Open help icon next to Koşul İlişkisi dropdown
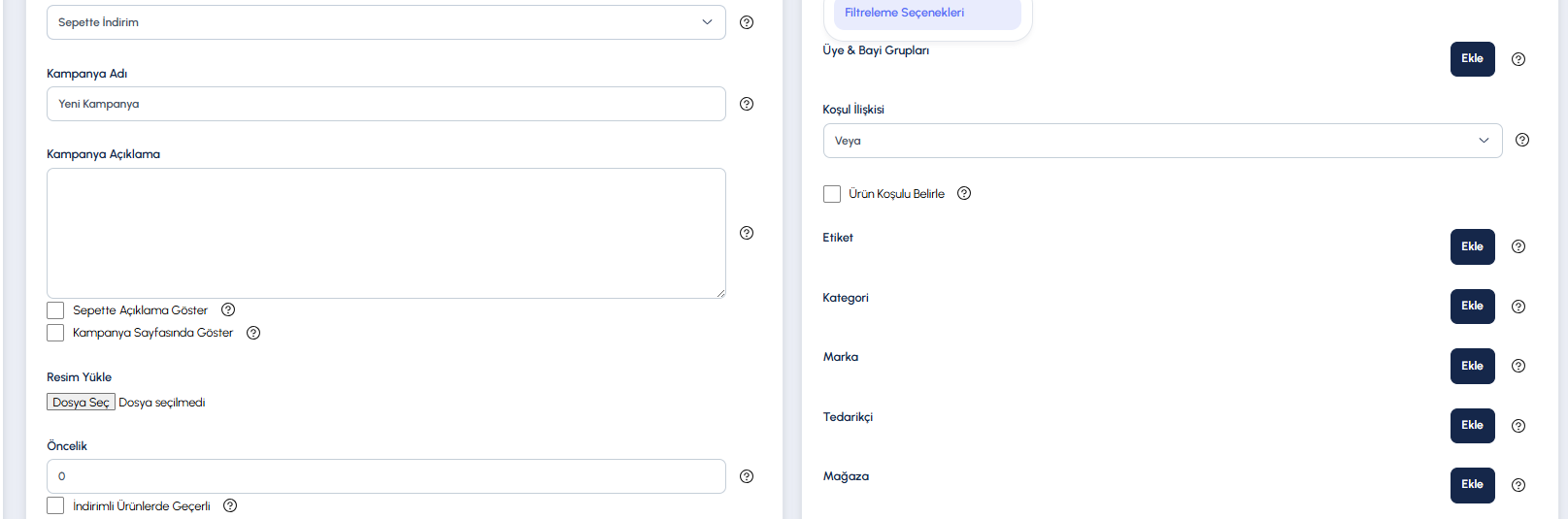The height and width of the screenshot is (519, 1568). pyautogui.click(x=1522, y=140)
